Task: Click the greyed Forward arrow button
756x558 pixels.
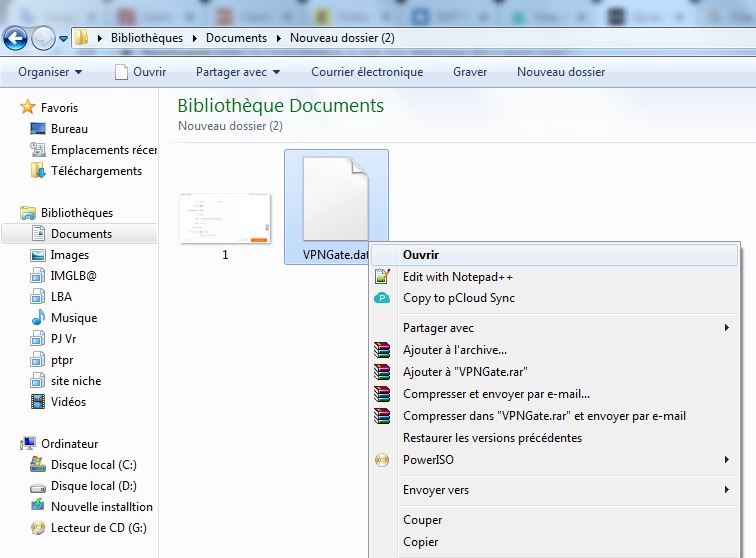Action: [43, 38]
